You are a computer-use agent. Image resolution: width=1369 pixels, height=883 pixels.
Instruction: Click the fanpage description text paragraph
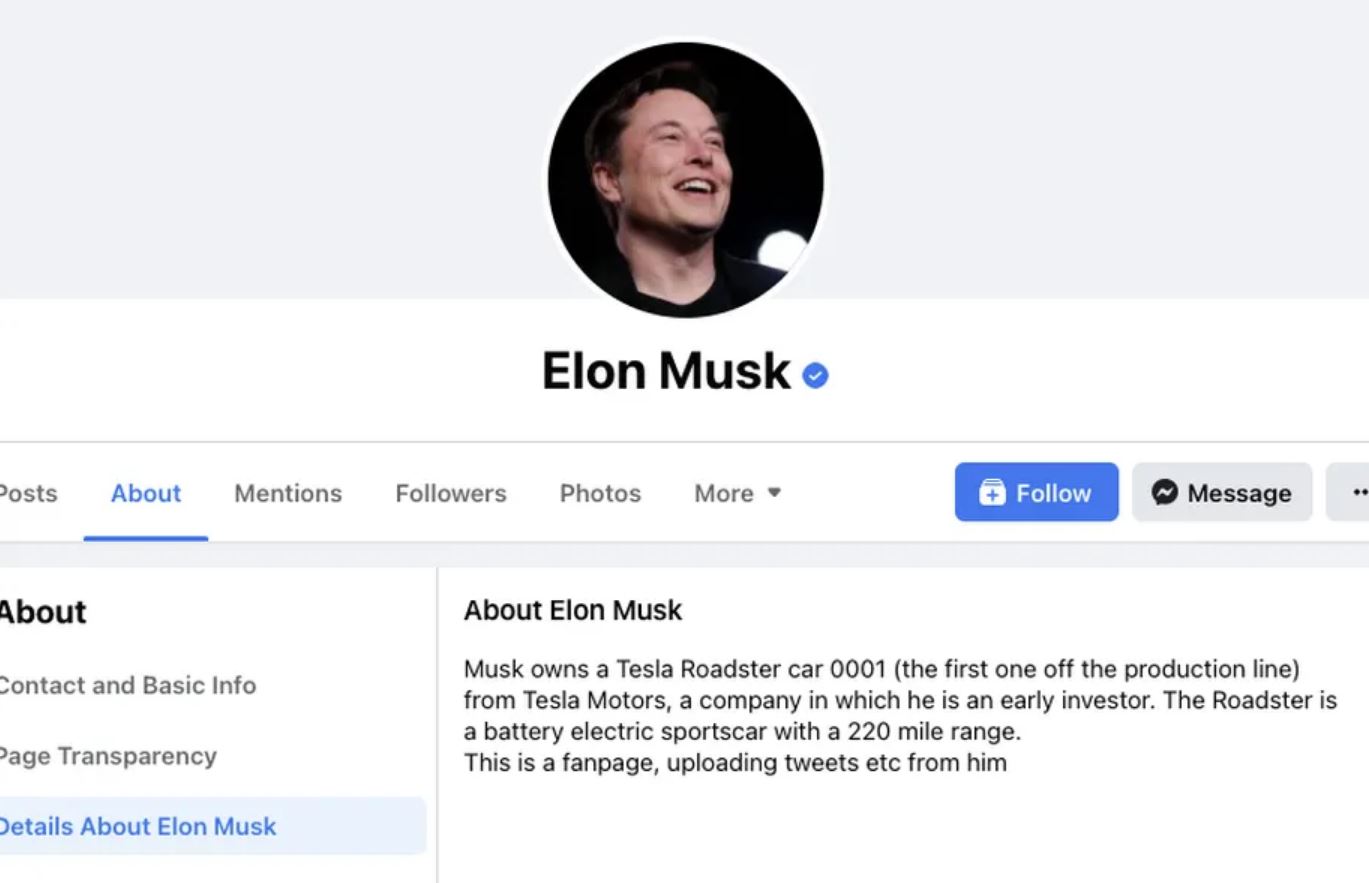pyautogui.click(x=735, y=762)
